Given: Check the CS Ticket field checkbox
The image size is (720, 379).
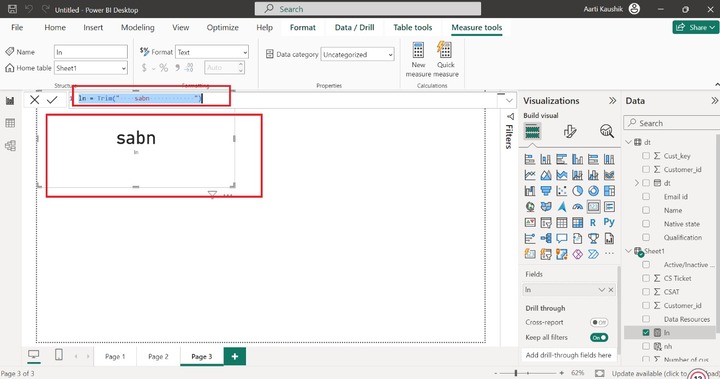Looking at the screenshot, I should pos(646,278).
